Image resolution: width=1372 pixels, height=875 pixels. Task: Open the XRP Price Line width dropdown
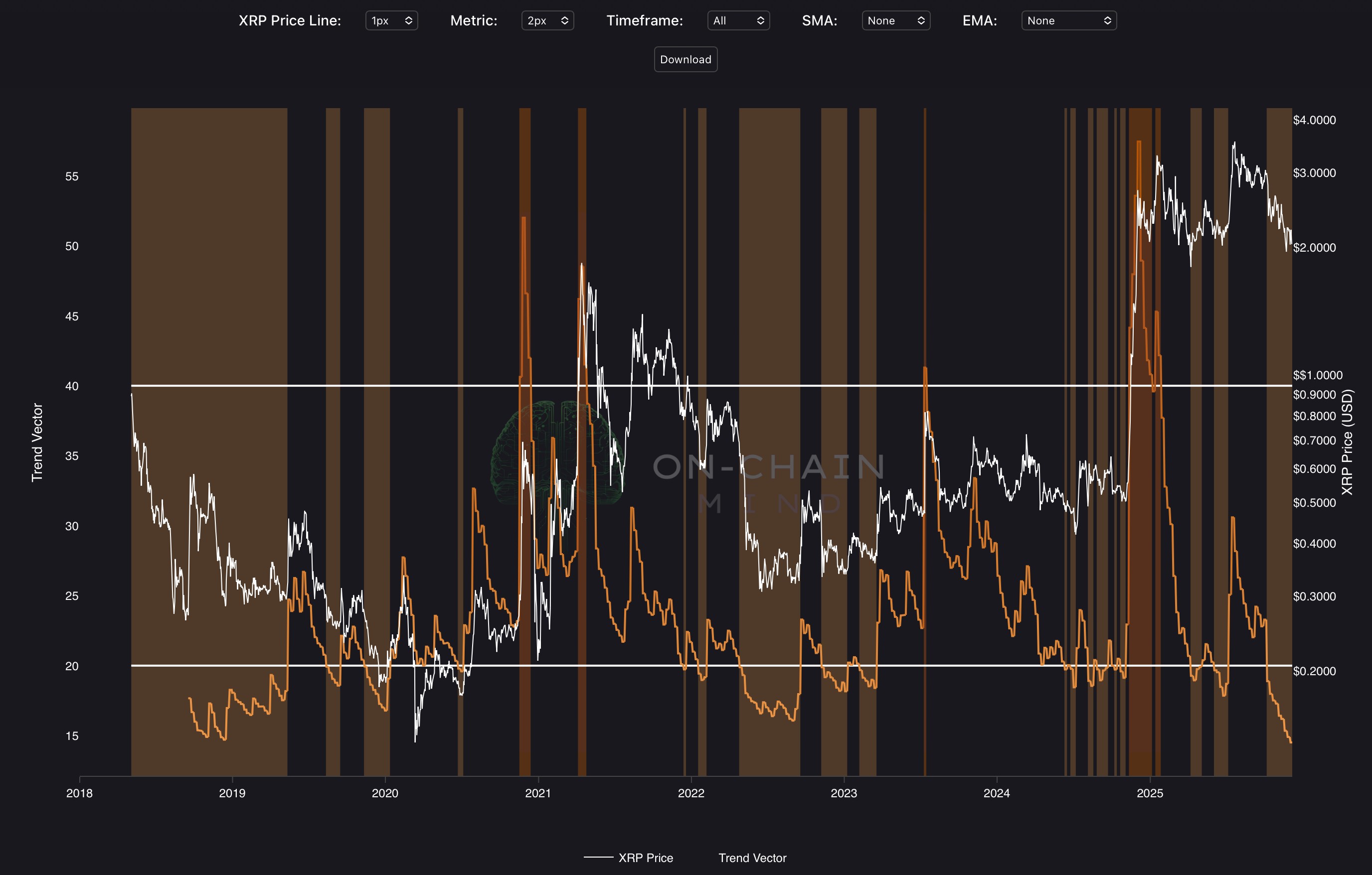pyautogui.click(x=391, y=20)
